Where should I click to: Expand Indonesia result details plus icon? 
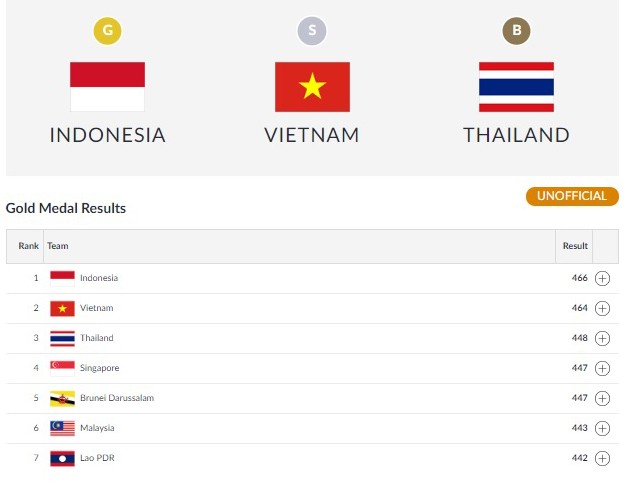(x=602, y=279)
